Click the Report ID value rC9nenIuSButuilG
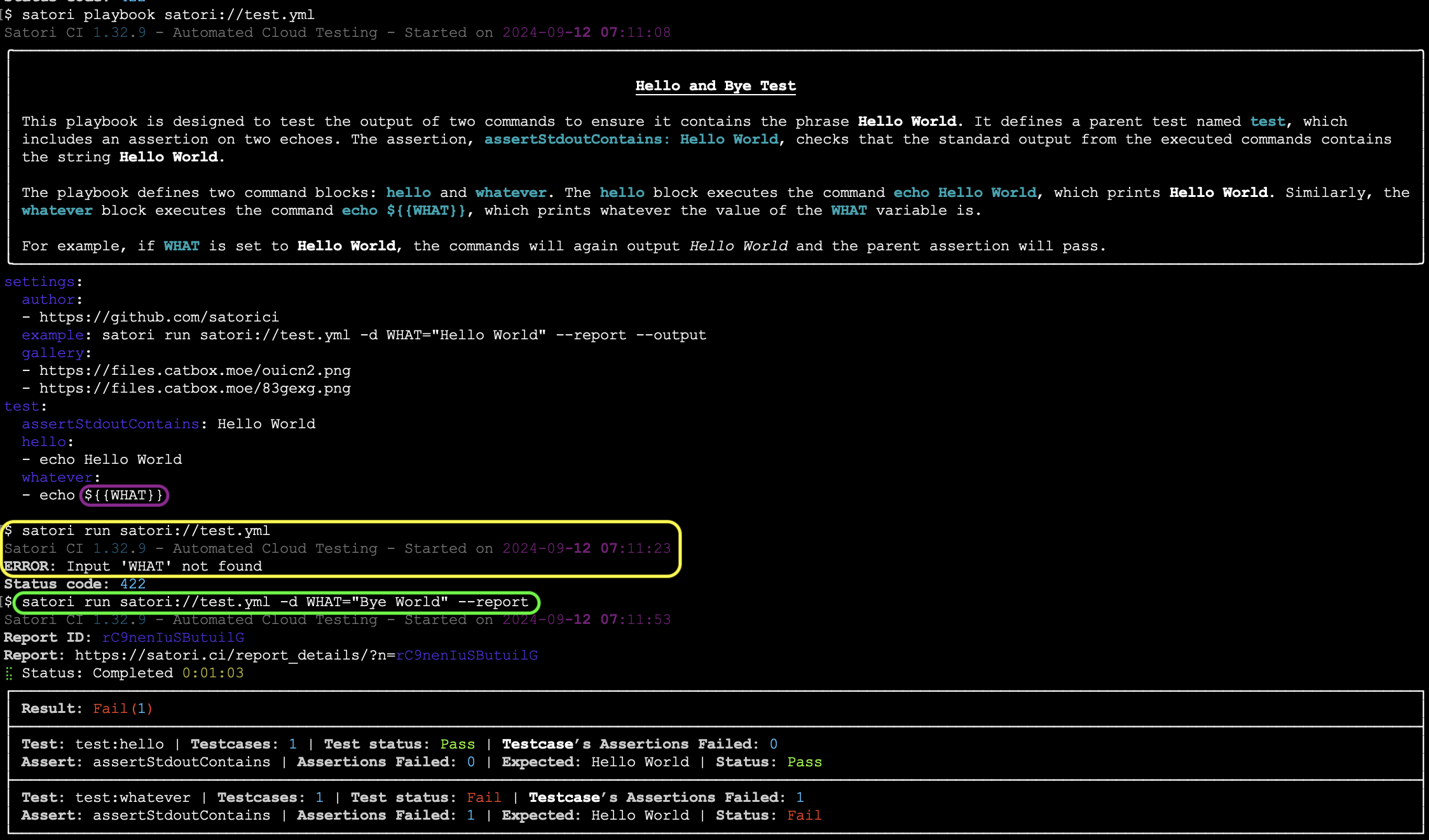Screen dimensions: 1429x840 pyautogui.click(x=173, y=637)
